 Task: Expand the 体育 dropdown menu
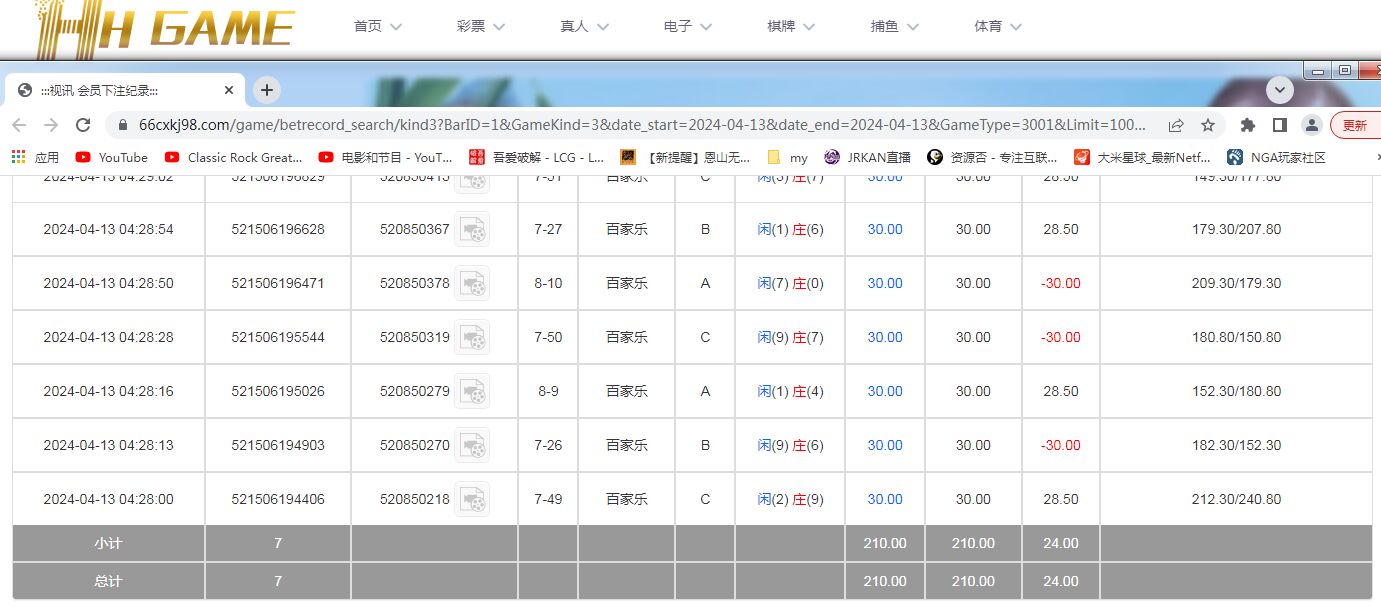(x=998, y=27)
